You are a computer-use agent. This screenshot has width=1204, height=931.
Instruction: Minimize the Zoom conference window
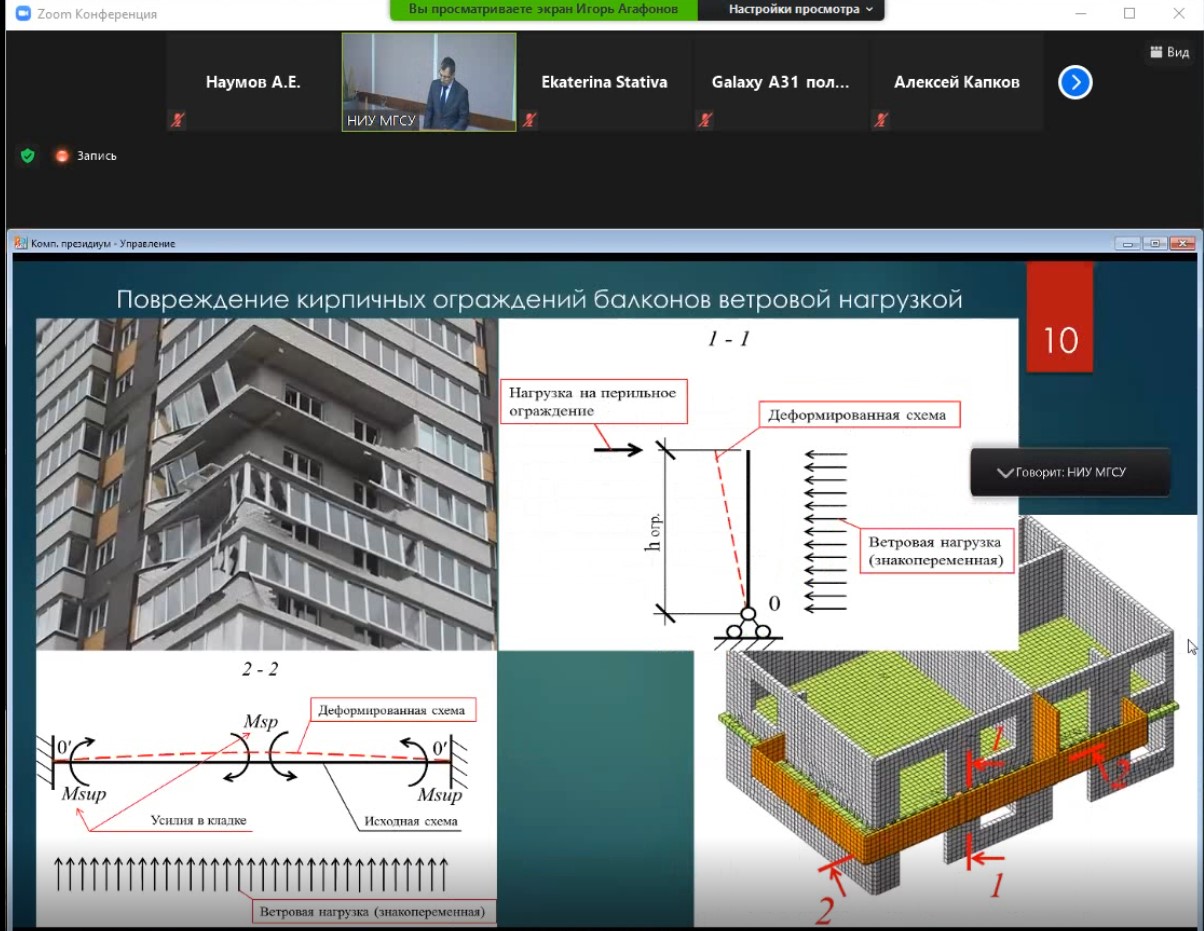1083,13
